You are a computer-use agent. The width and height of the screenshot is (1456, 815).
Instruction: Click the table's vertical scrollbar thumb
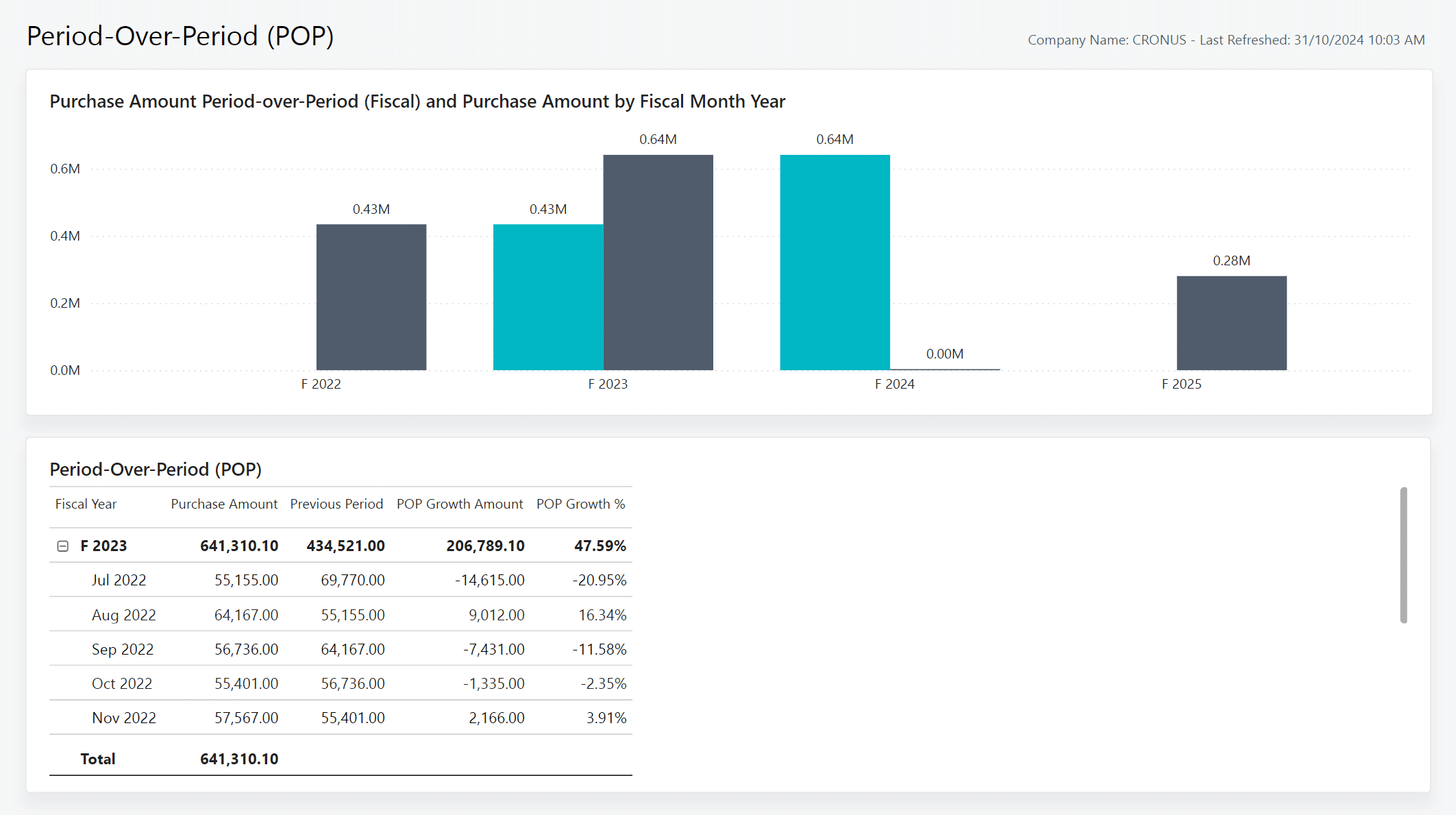[x=1403, y=555]
